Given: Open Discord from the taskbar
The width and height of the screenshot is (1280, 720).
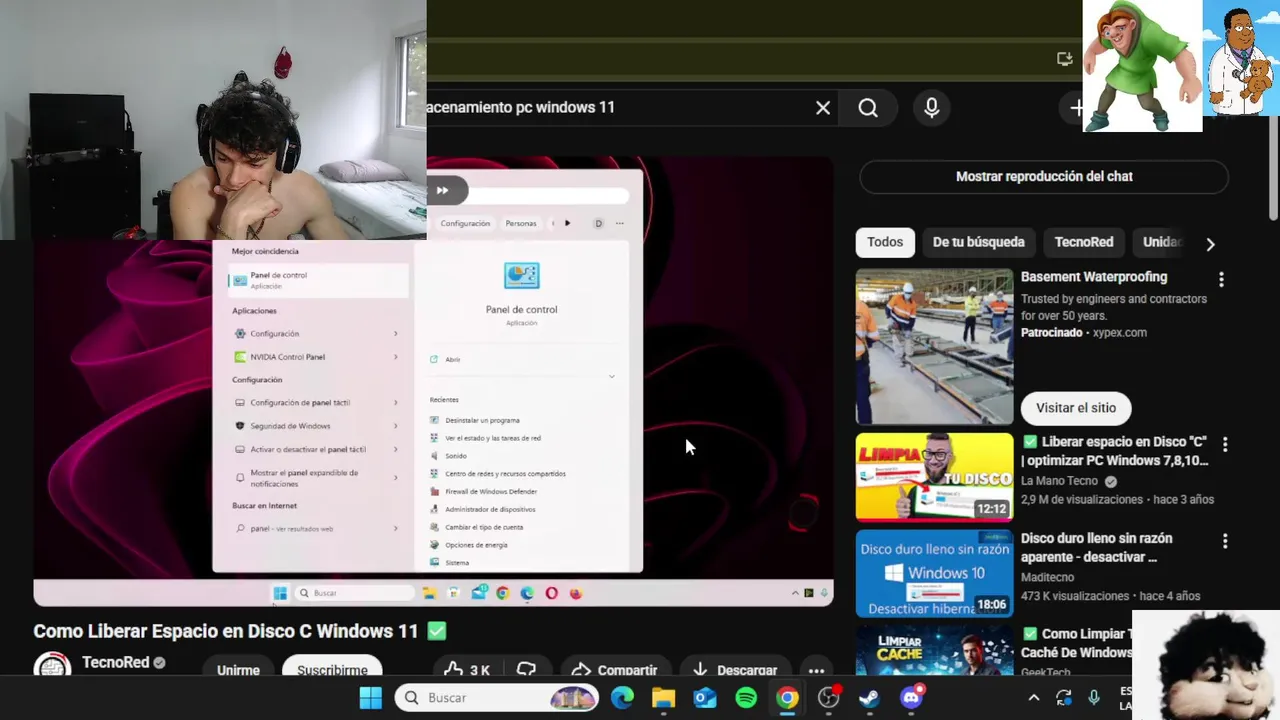Looking at the screenshot, I should [911, 698].
